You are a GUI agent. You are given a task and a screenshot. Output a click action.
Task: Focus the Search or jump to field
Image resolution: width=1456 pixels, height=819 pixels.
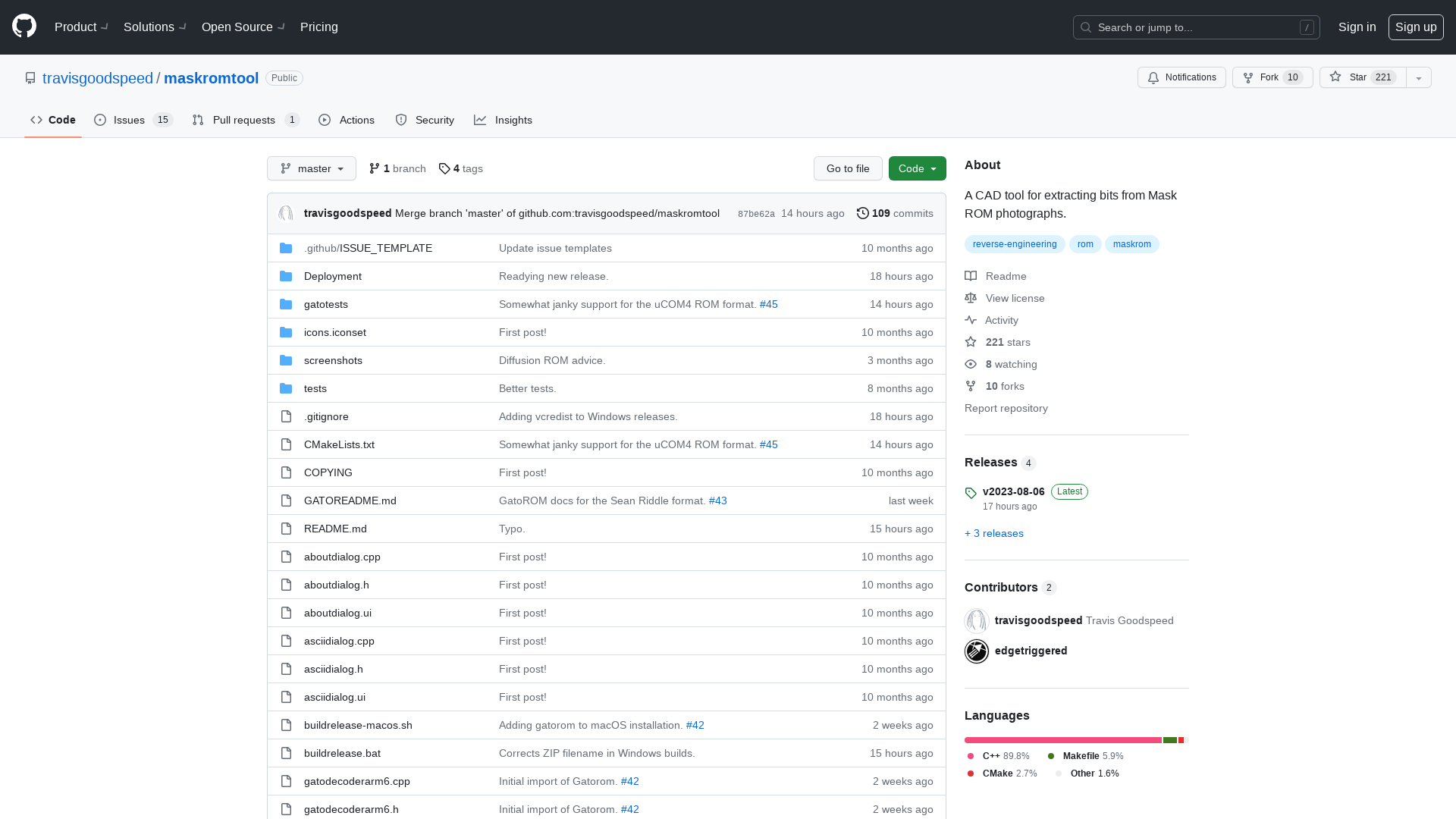(x=1197, y=27)
